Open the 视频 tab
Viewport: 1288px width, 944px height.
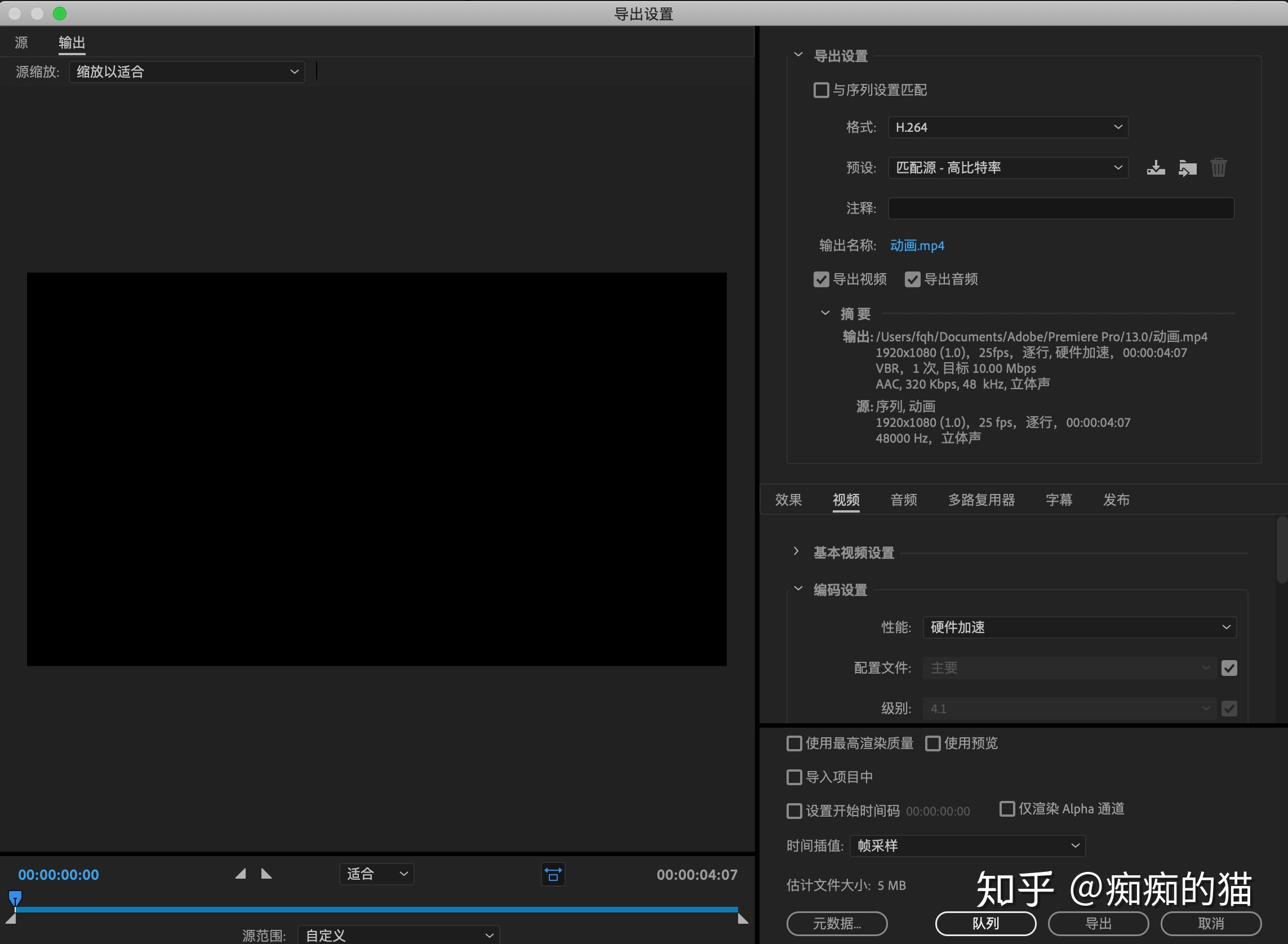(x=846, y=500)
